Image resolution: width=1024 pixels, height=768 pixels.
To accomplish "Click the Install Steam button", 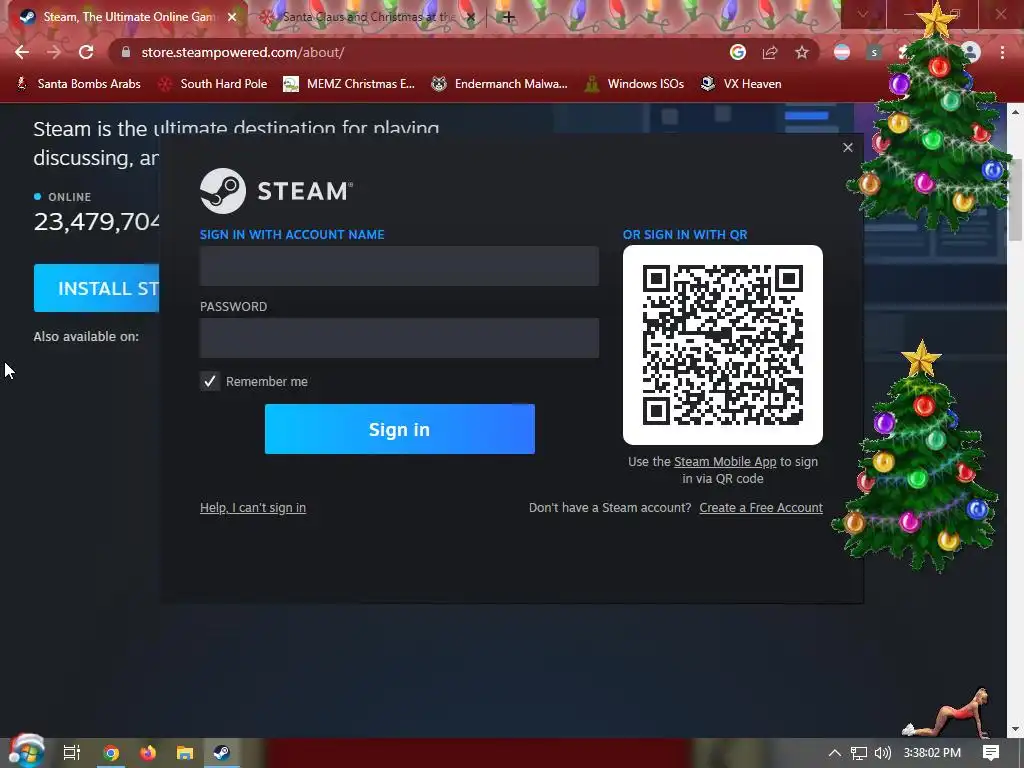I will point(97,288).
